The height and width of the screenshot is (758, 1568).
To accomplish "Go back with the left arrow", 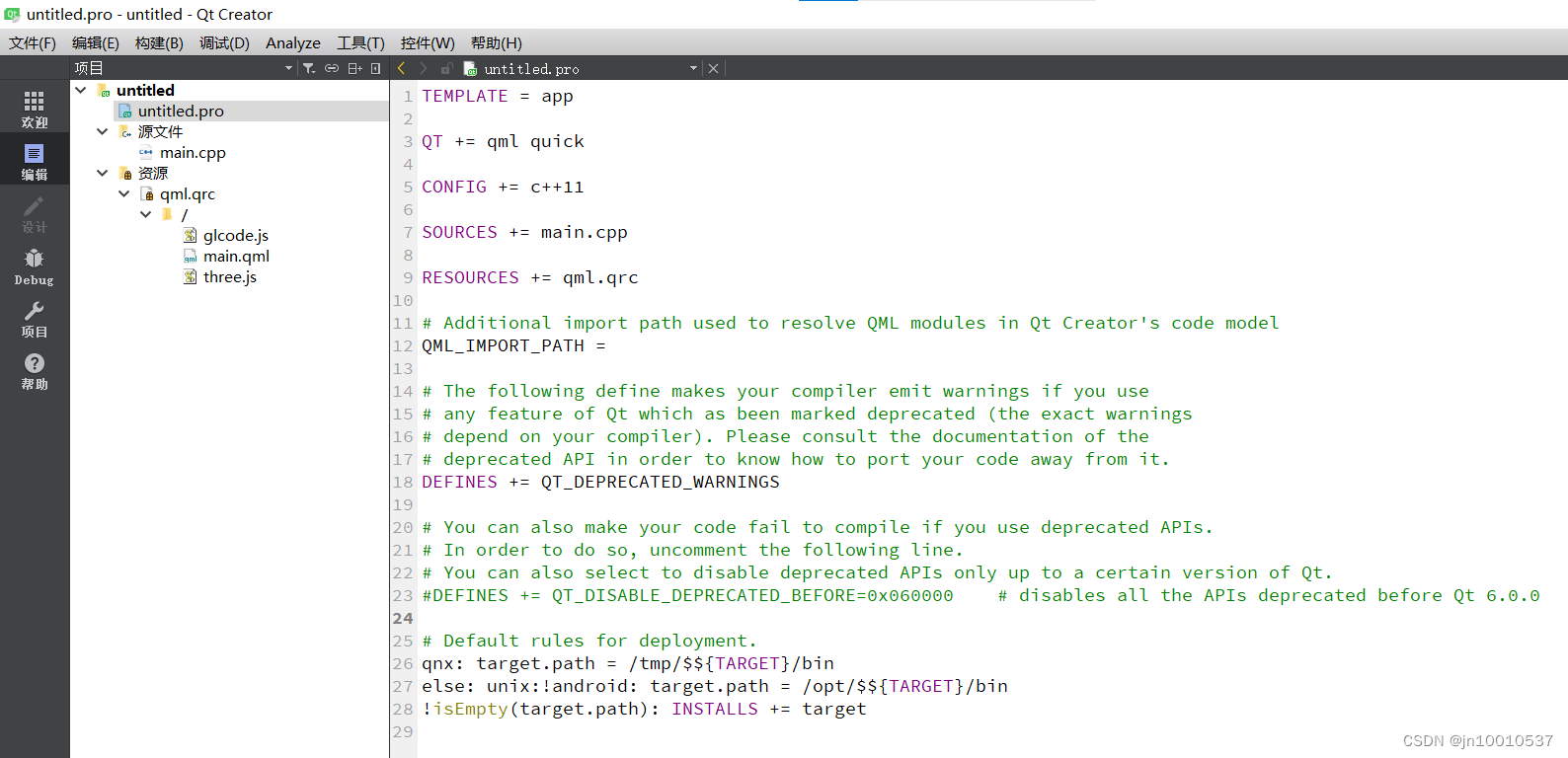I will (401, 68).
